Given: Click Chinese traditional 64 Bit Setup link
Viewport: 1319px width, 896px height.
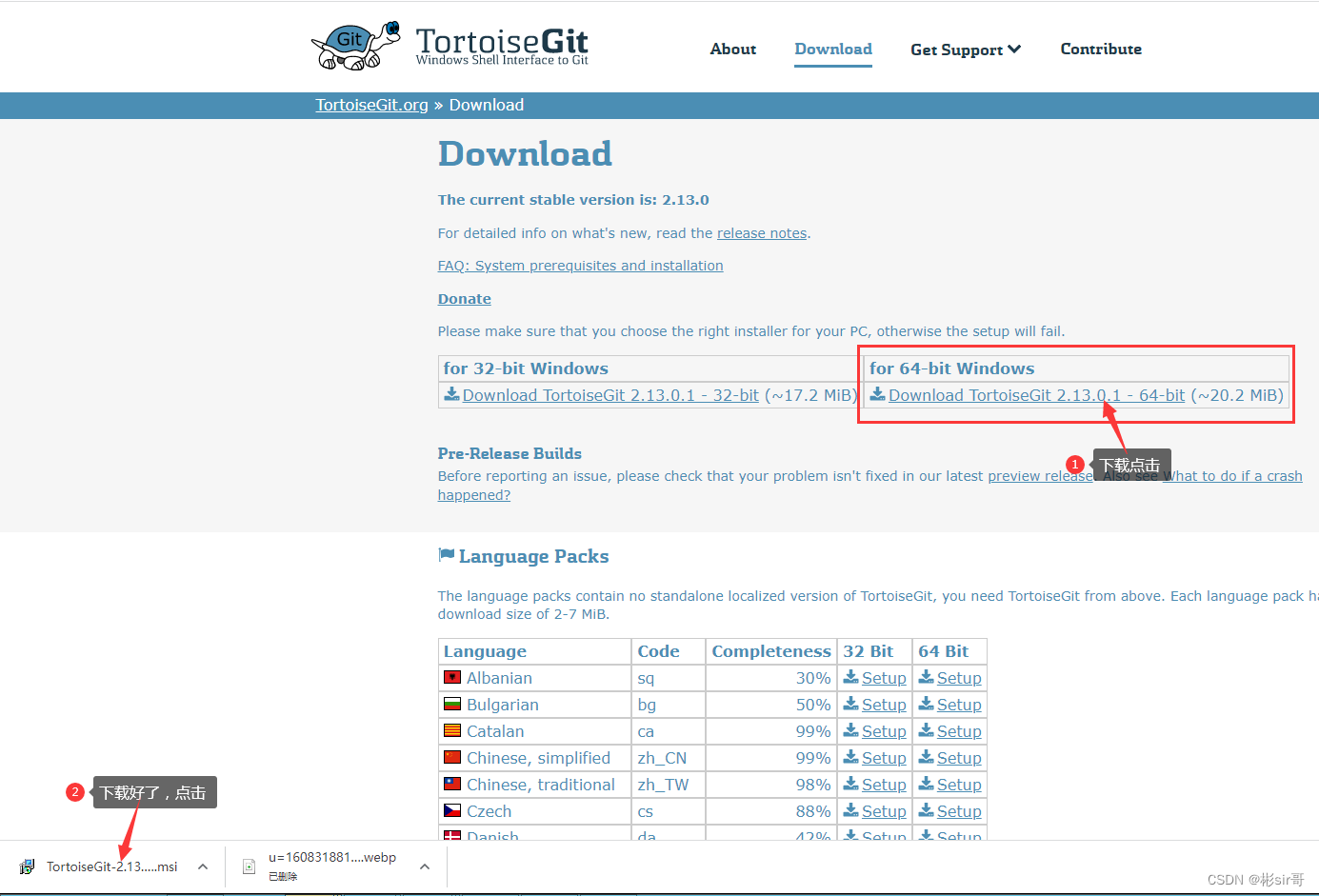Looking at the screenshot, I should pos(959,785).
